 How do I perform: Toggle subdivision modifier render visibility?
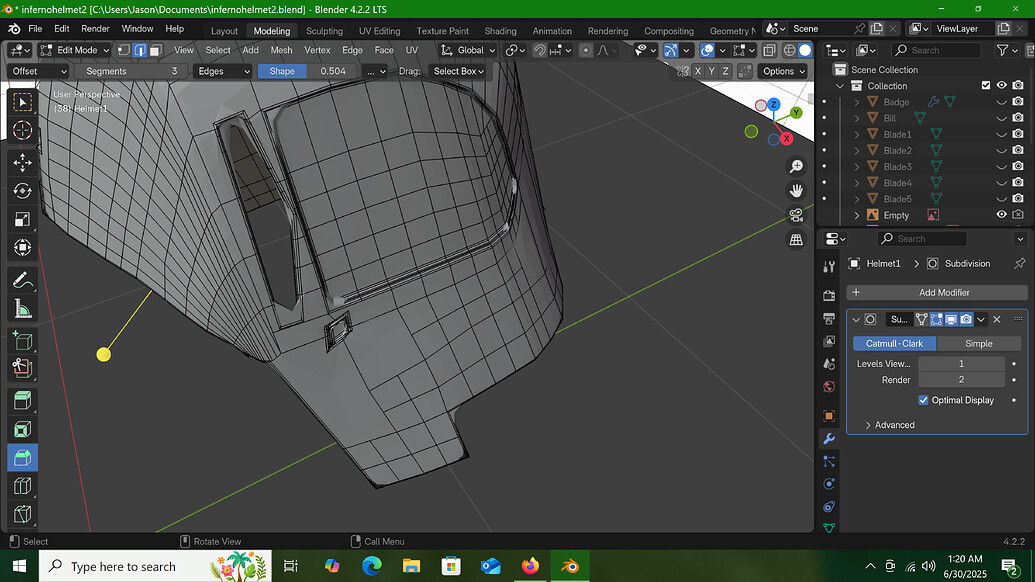pyautogui.click(x=966, y=319)
